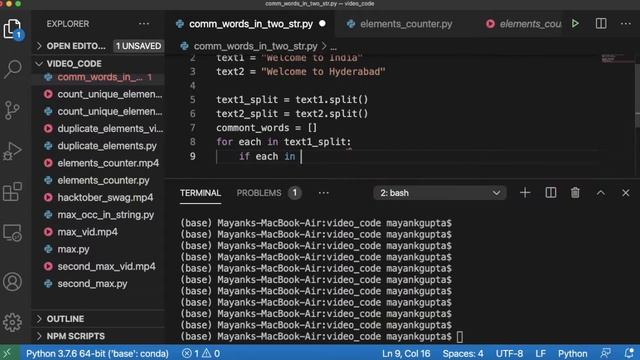
Task: Click breadcrumb comm_words_in_two_str.py file name
Action: [x=255, y=46]
